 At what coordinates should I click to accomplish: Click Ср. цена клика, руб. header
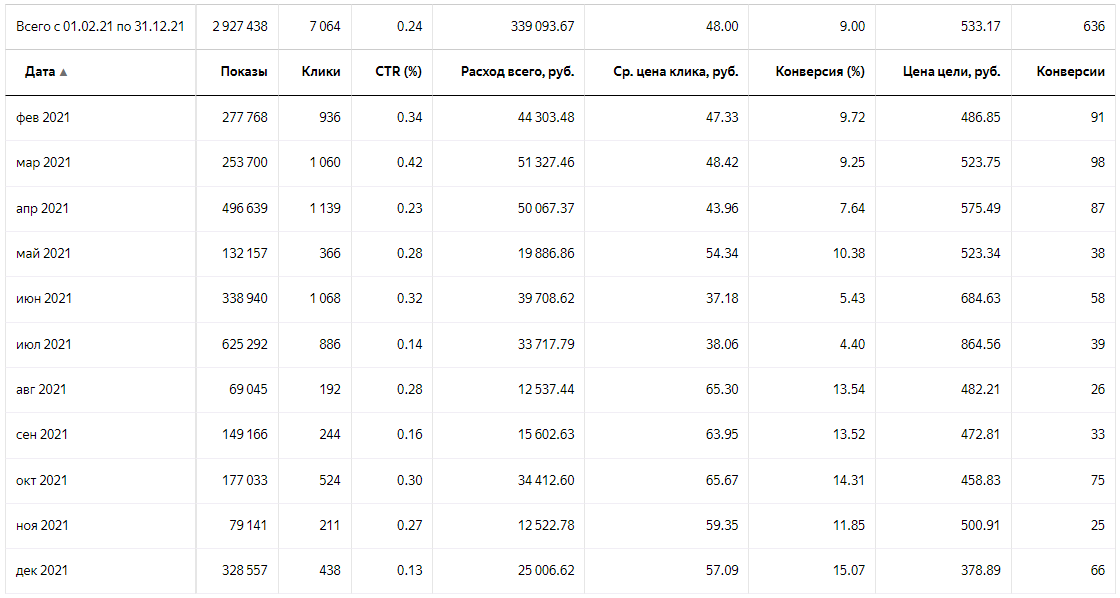[x=676, y=72]
